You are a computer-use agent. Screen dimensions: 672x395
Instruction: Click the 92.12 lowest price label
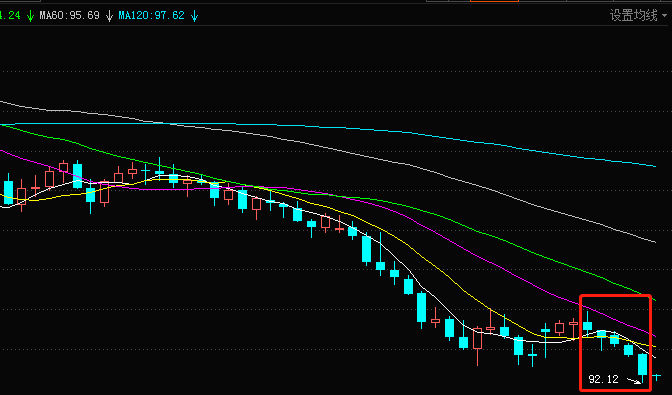coord(603,379)
